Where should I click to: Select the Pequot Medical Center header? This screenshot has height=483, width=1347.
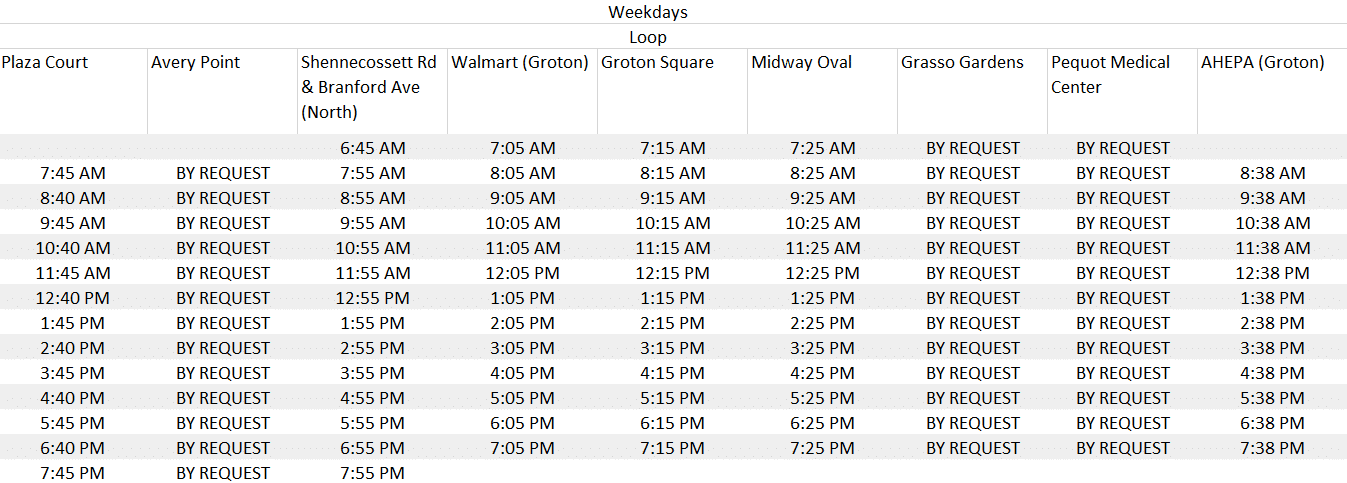click(x=1110, y=74)
